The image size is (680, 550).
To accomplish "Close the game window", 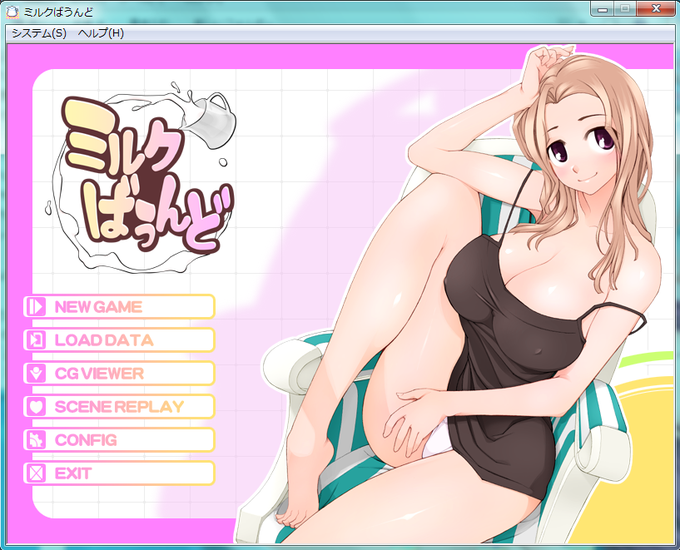I will coord(656,10).
